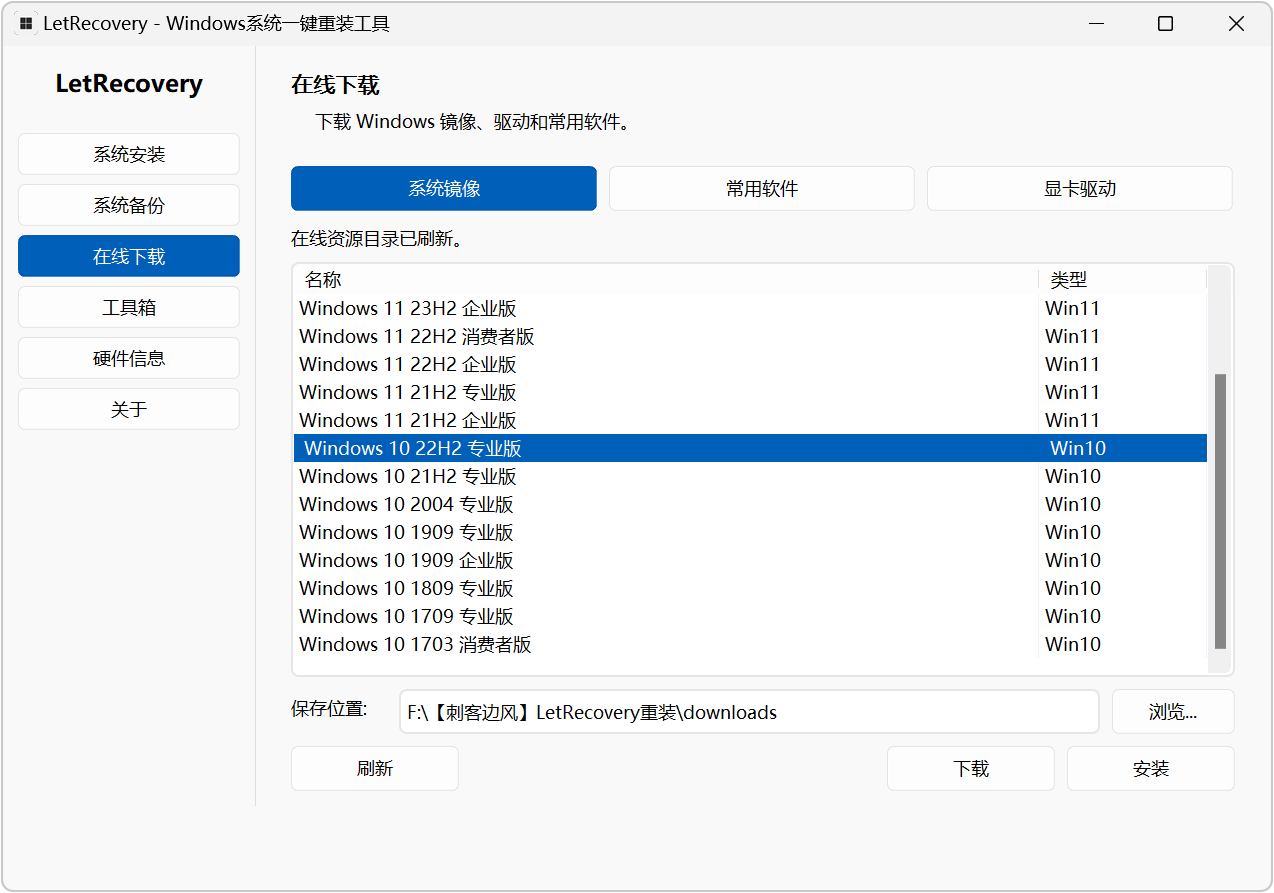Click the 保存位置 path input field

click(749, 712)
